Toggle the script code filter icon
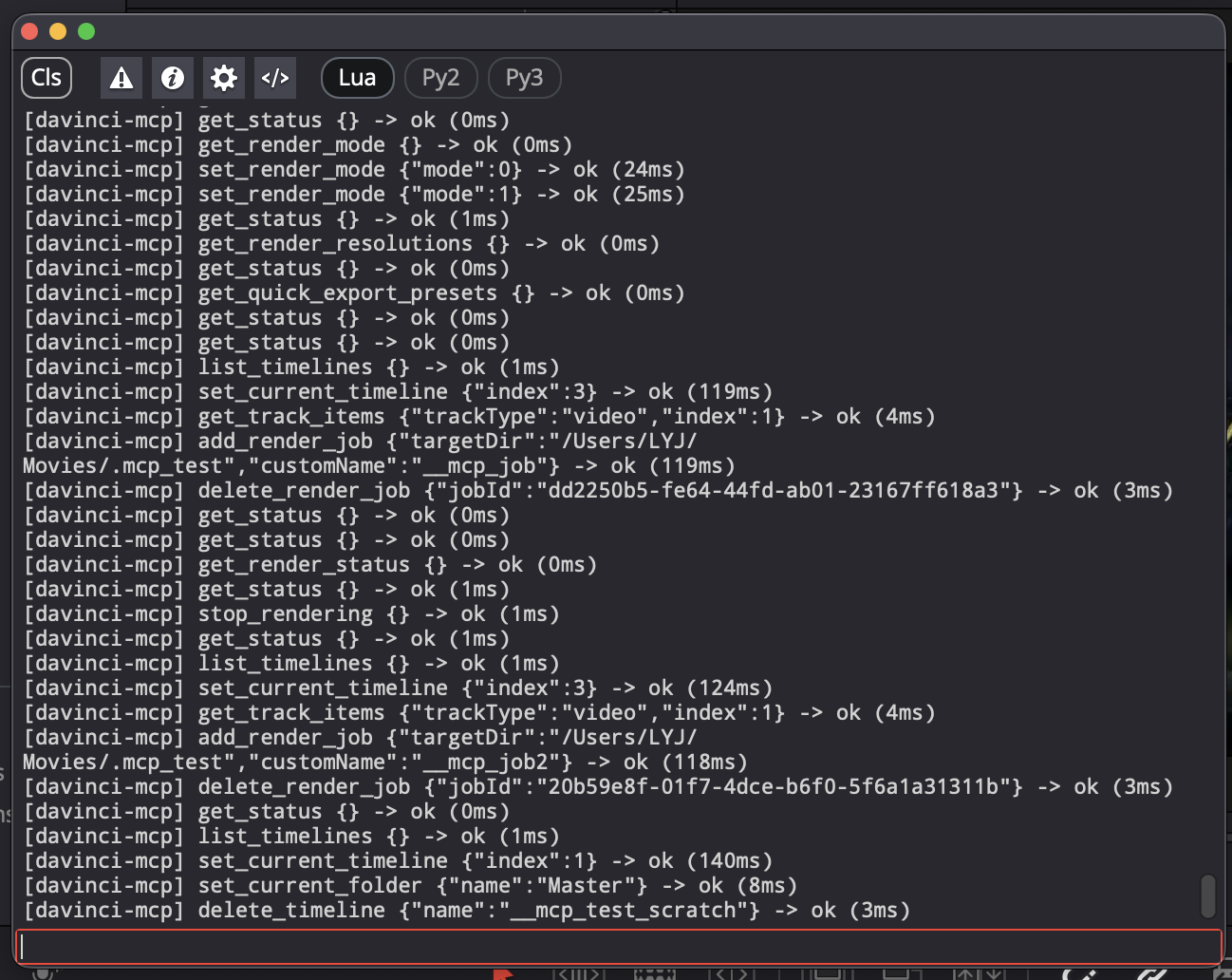Screen dimensions: 1232x980 pos(275,78)
